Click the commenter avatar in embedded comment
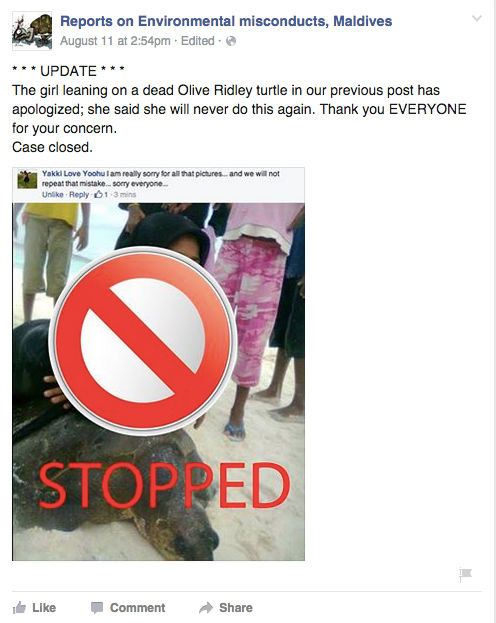The image size is (496, 623). [27, 180]
